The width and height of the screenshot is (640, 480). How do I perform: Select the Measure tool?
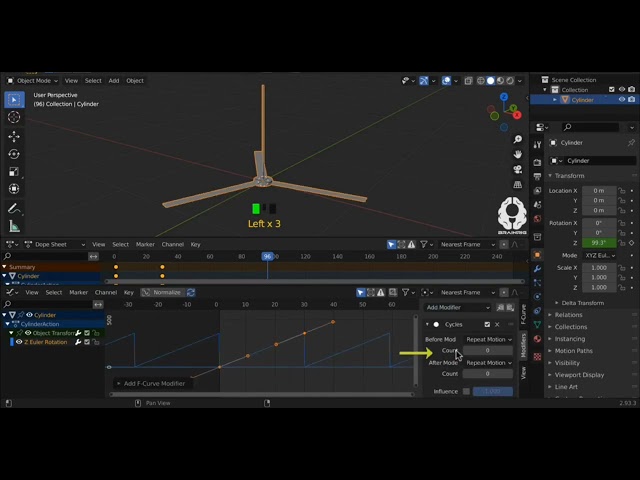[14, 226]
